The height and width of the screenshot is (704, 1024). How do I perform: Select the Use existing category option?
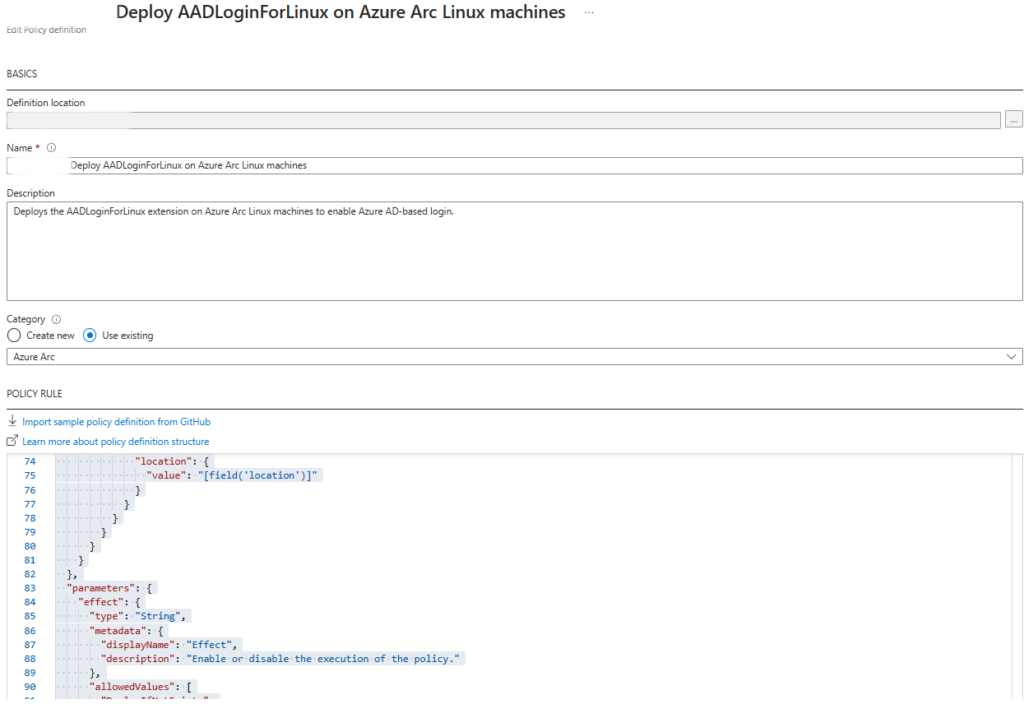90,335
